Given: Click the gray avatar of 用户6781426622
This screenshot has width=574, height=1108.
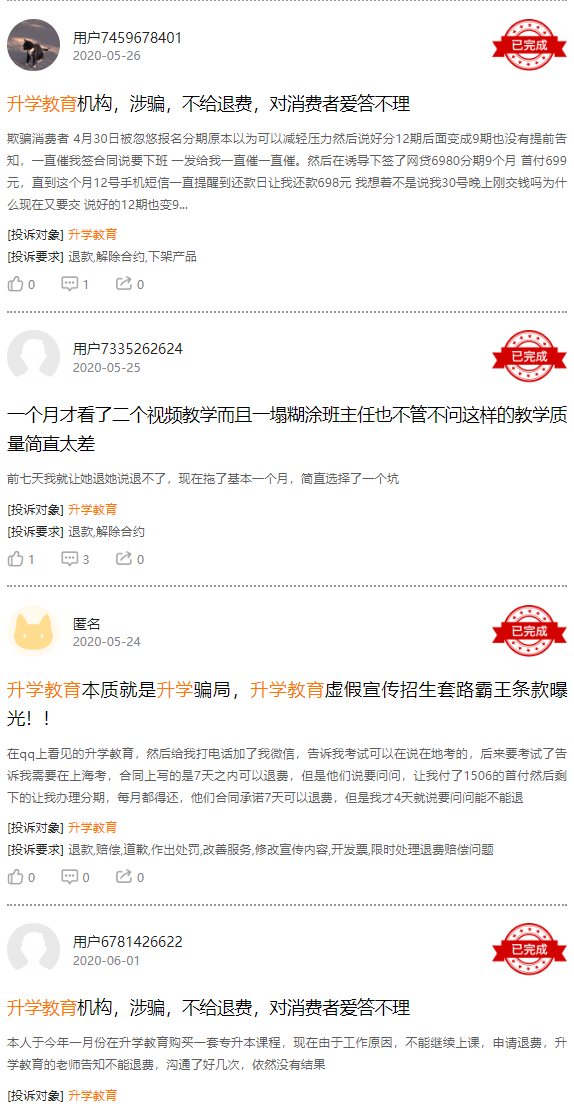Looking at the screenshot, I should point(33,949).
